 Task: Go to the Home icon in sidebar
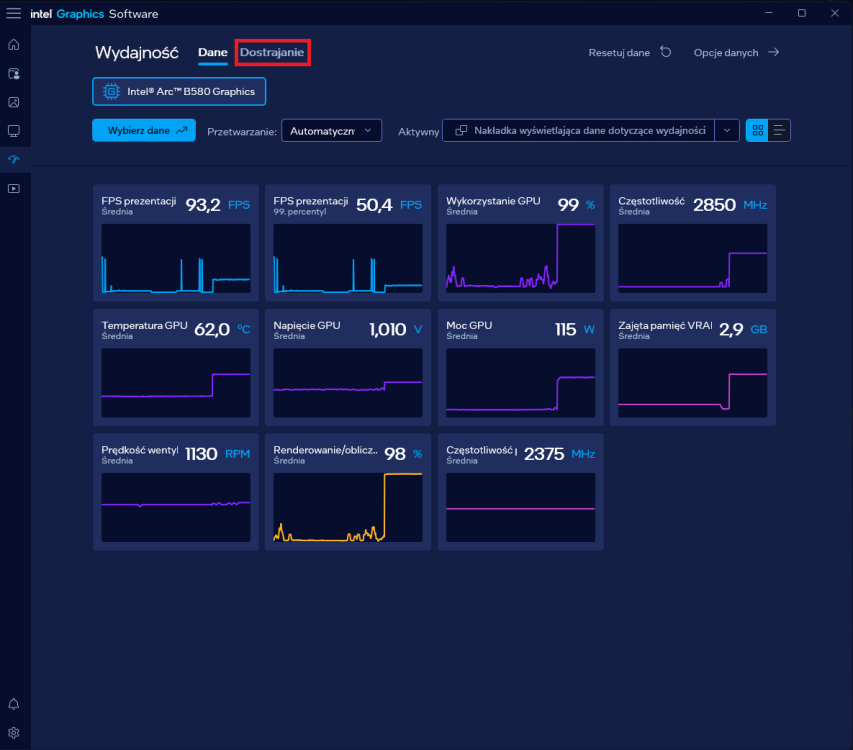[14, 45]
